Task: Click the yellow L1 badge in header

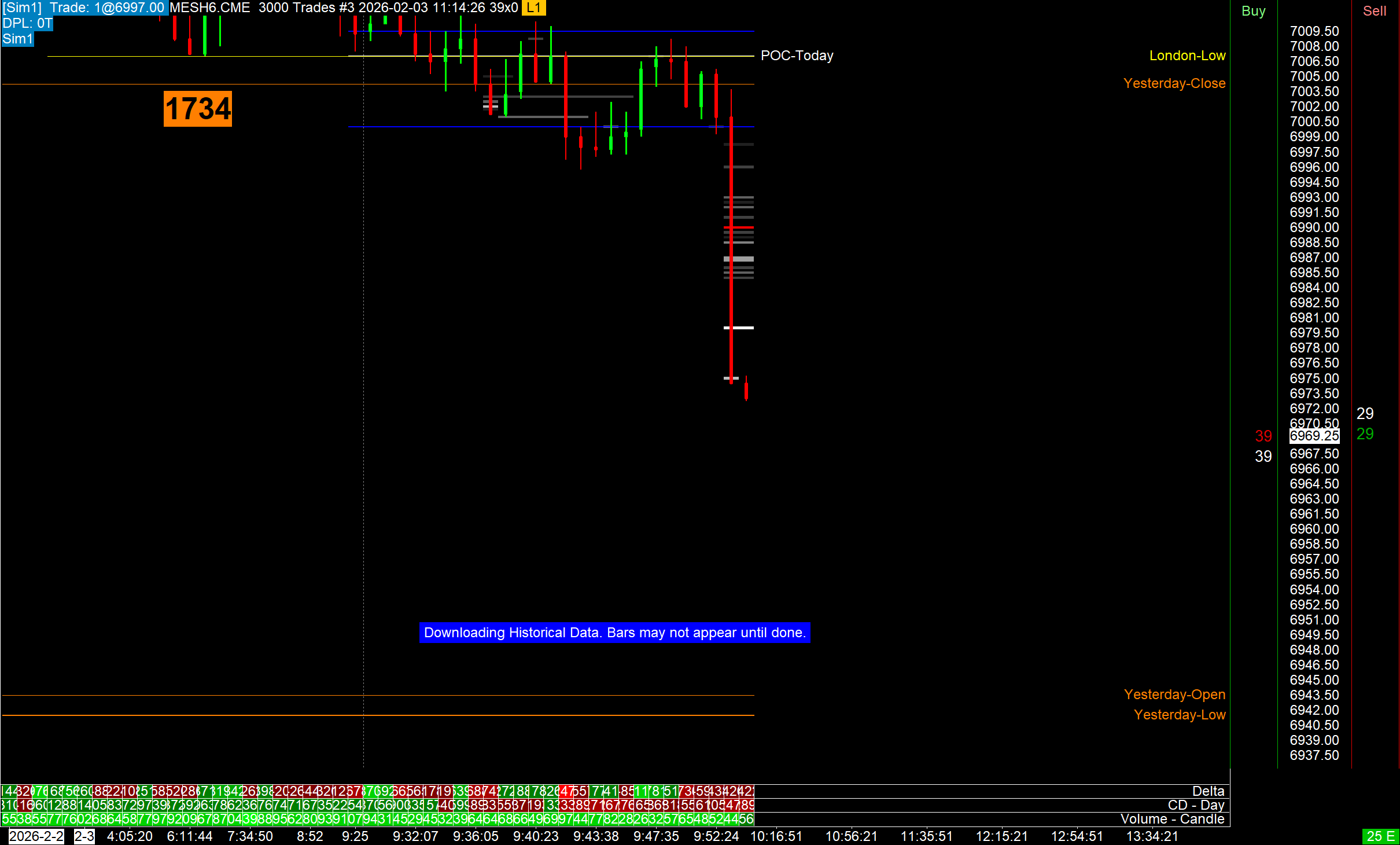Action: coord(533,8)
